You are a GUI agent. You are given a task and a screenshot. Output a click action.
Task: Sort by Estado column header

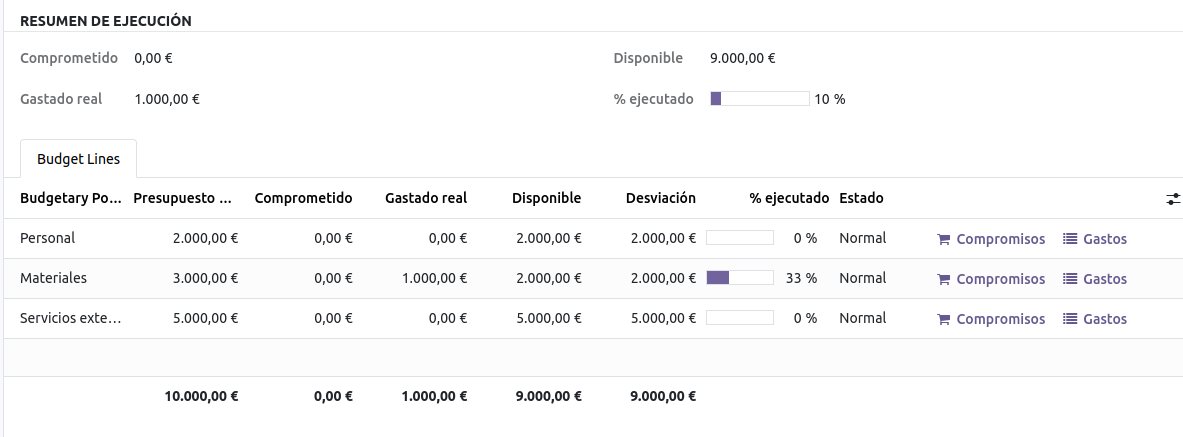[x=861, y=198]
